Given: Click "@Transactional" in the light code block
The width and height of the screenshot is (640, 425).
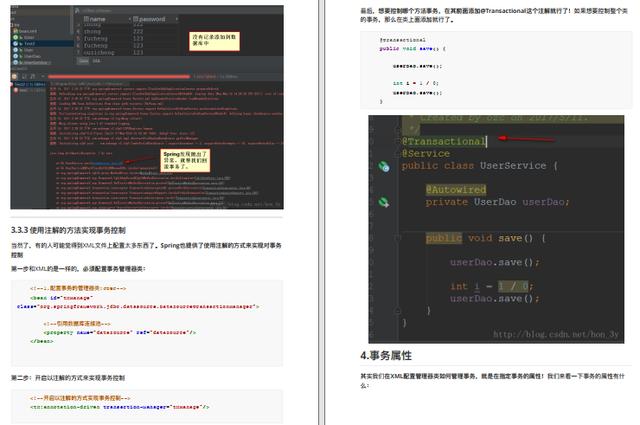Looking at the screenshot, I should tap(402, 40).
